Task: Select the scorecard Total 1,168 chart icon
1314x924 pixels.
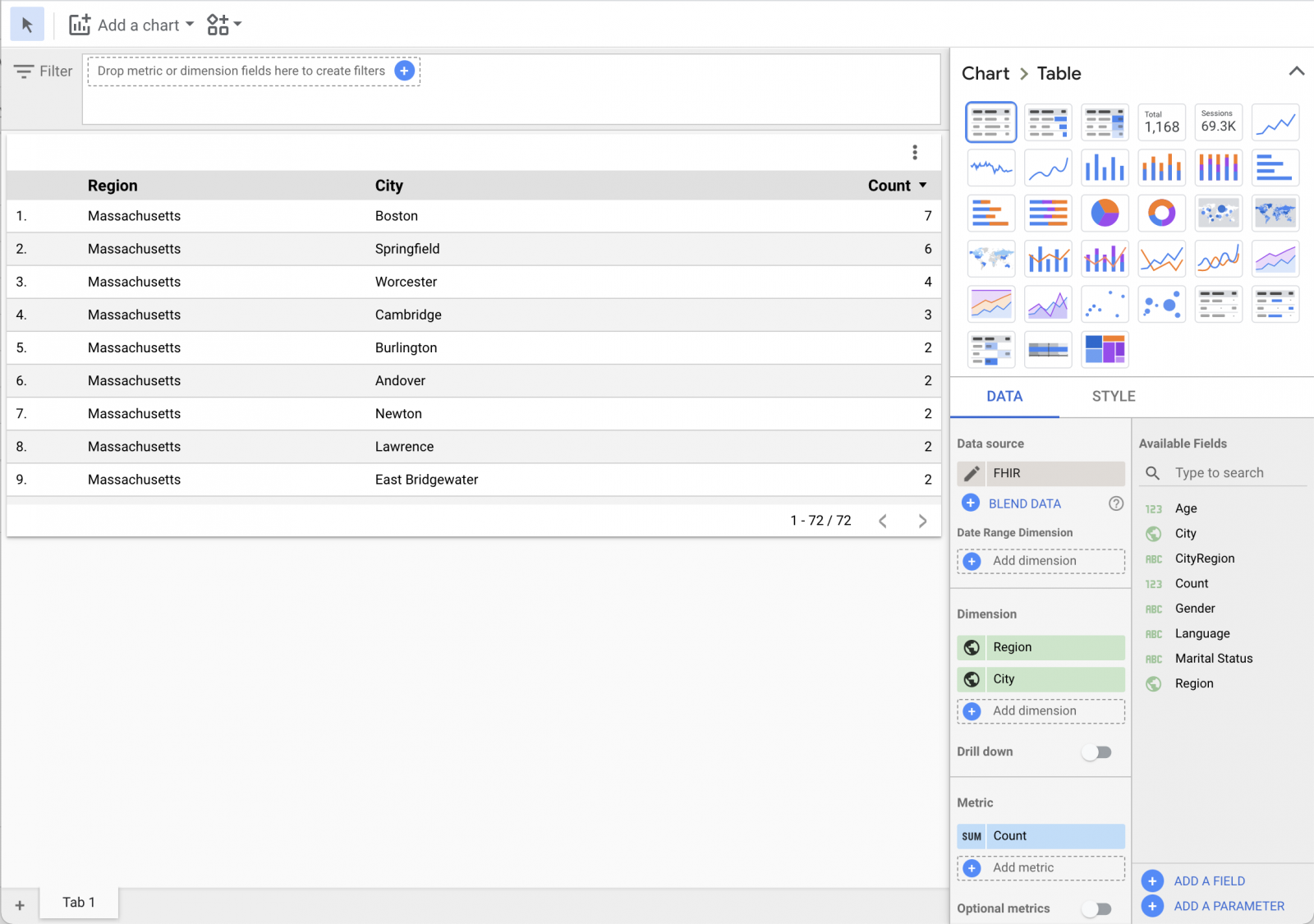Action: pos(1161,122)
